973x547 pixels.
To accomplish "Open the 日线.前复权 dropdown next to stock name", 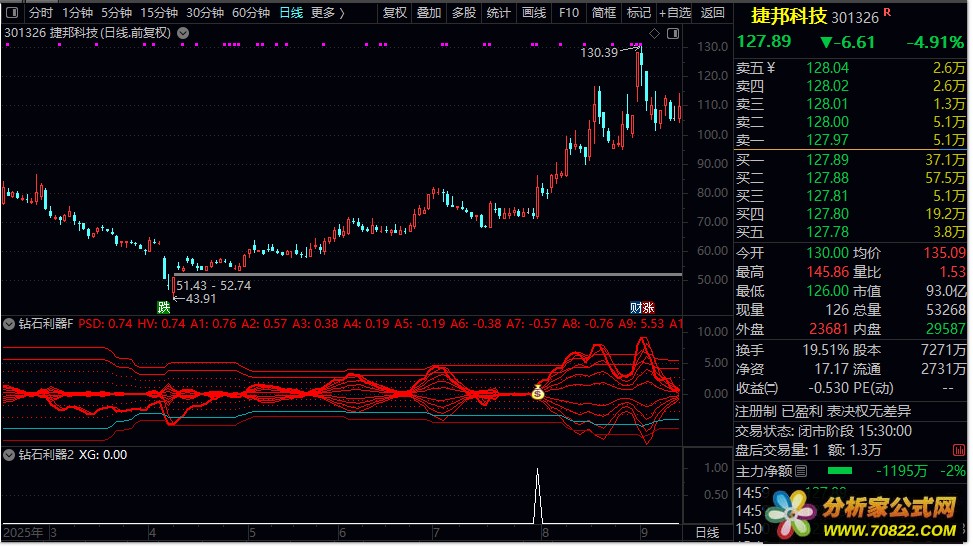I will pos(183,33).
